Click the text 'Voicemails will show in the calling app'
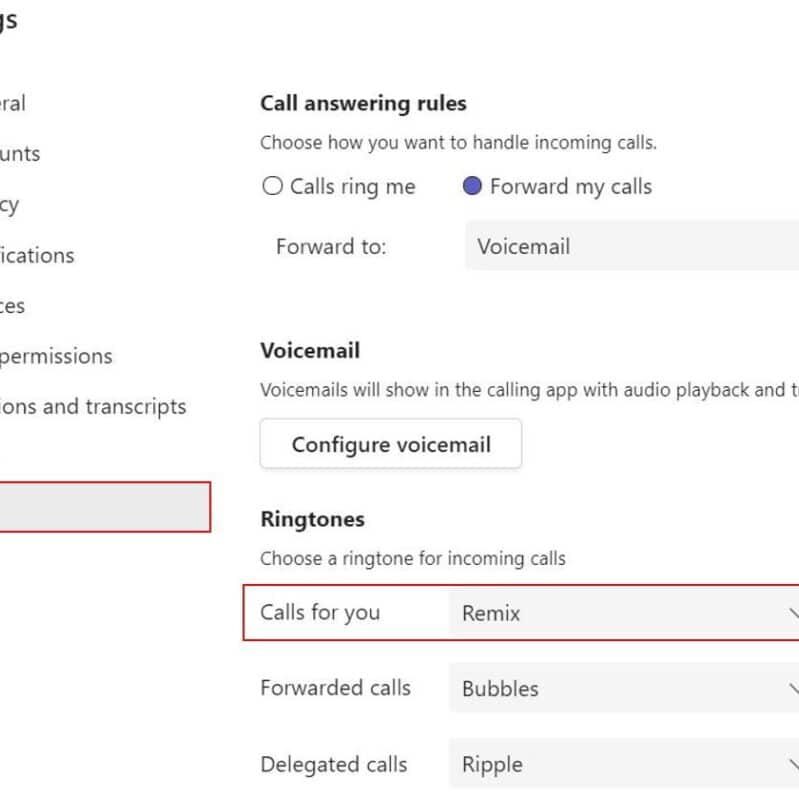This screenshot has width=799, height=799. (x=419, y=390)
